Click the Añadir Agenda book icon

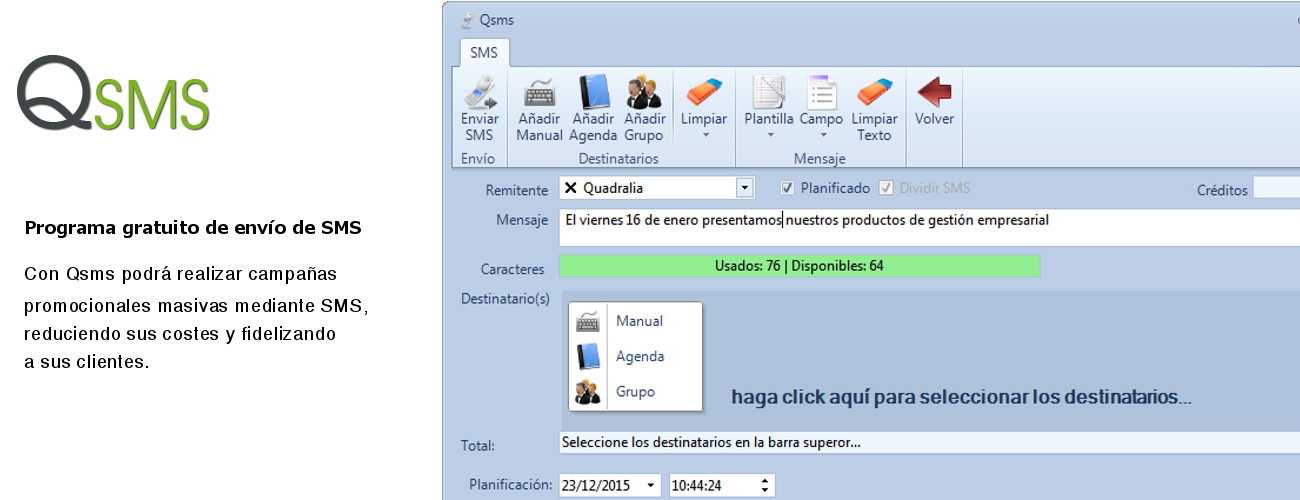(x=593, y=92)
